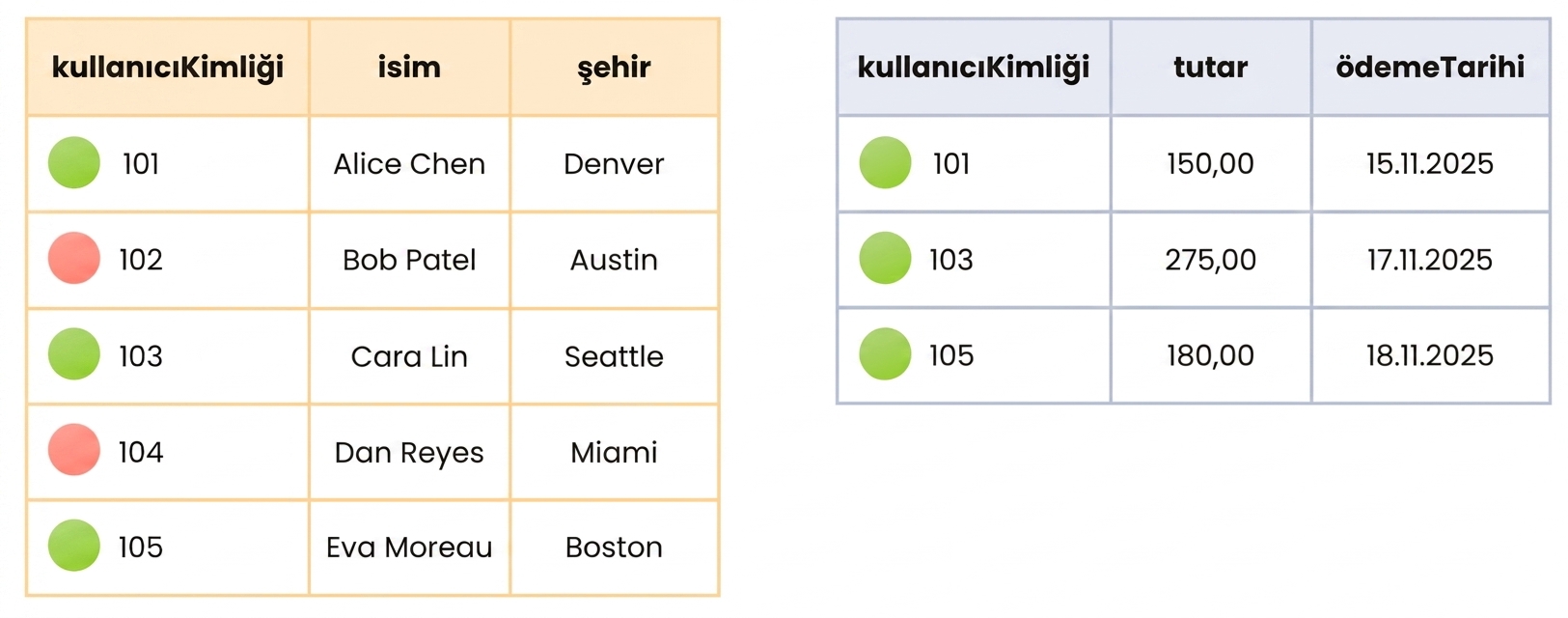Click the green dot beside user 101 in left table
The height and width of the screenshot is (618, 1568).
click(x=74, y=162)
